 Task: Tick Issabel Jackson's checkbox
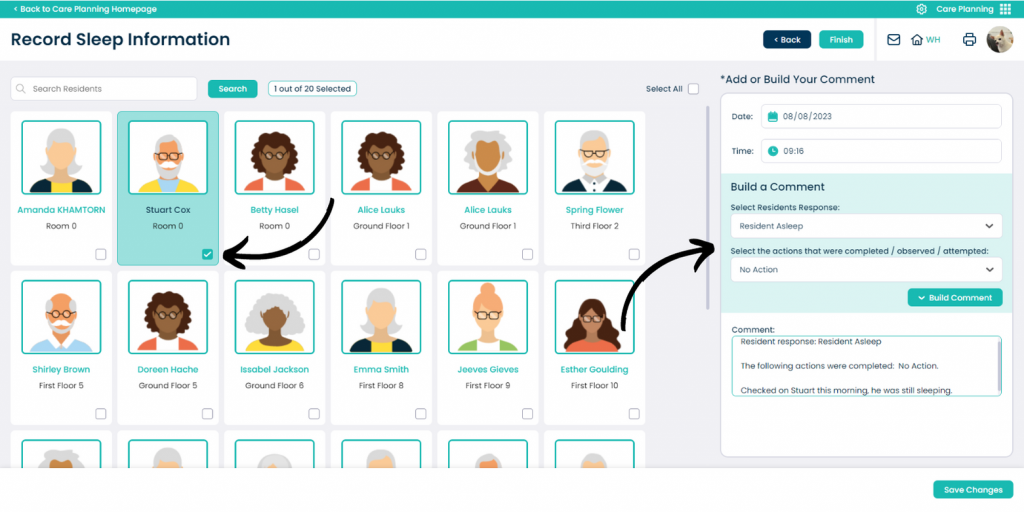point(314,413)
